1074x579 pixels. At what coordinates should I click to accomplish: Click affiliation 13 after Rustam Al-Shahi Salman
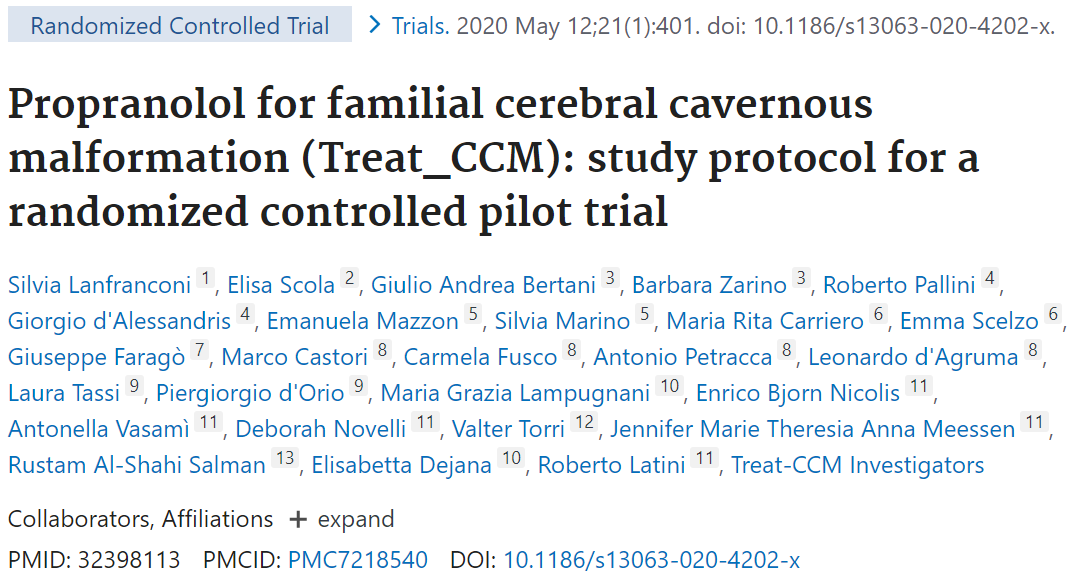click(x=285, y=459)
